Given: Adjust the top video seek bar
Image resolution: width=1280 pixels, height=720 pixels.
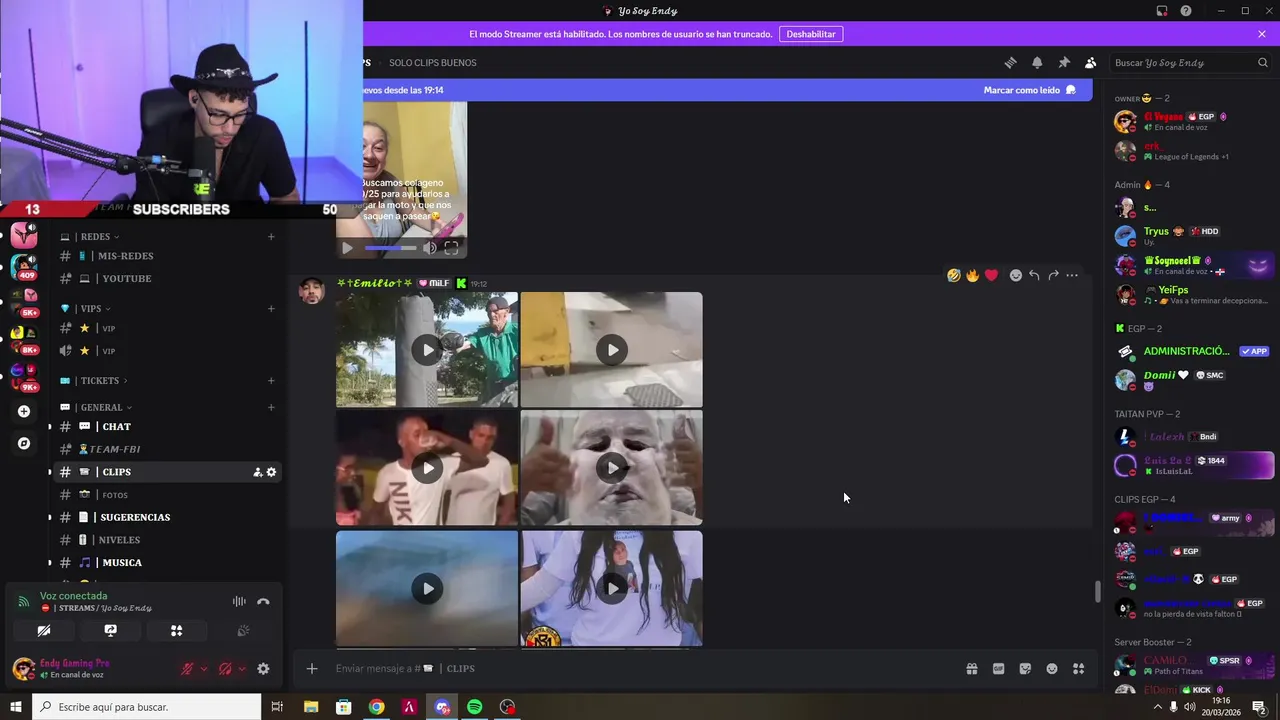Looking at the screenshot, I should (391, 248).
